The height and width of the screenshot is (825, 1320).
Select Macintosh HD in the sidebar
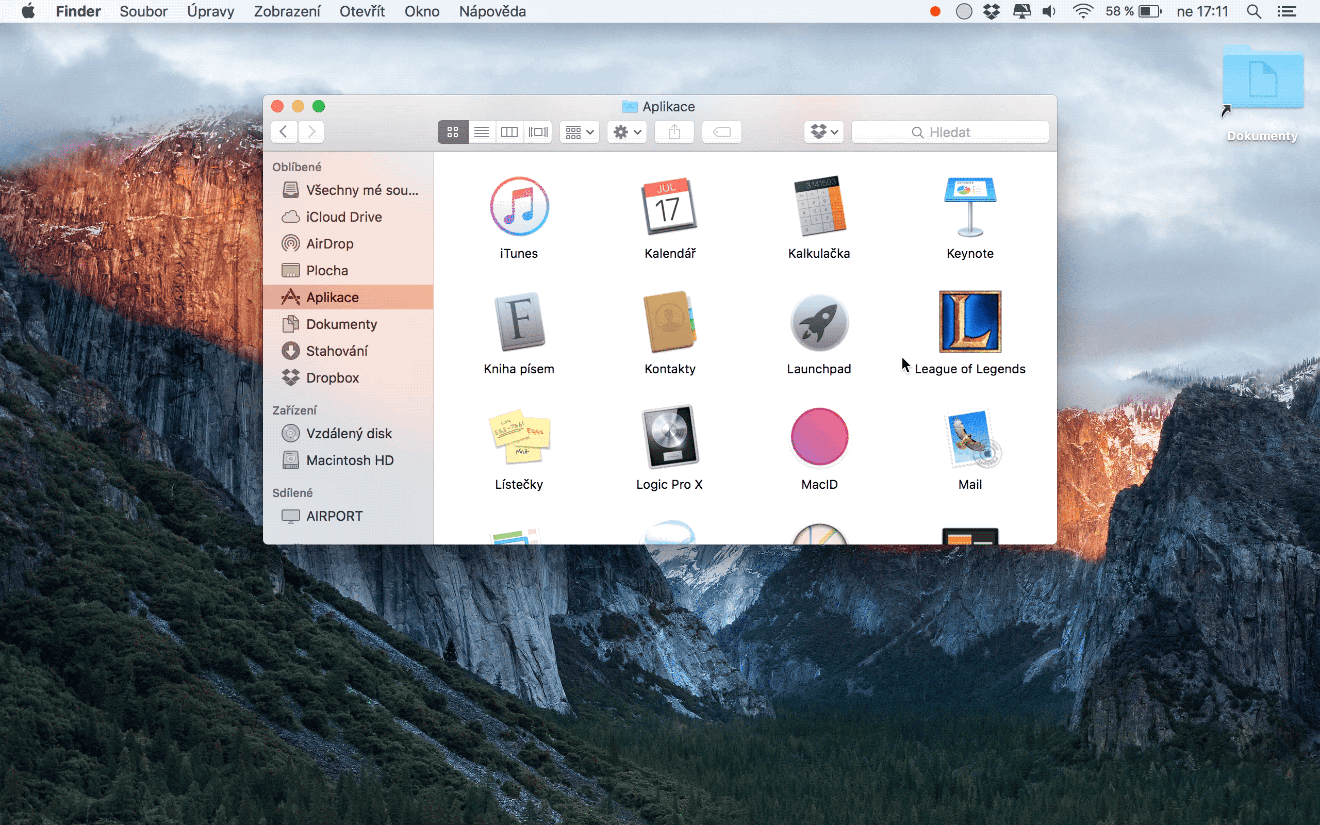tap(348, 461)
